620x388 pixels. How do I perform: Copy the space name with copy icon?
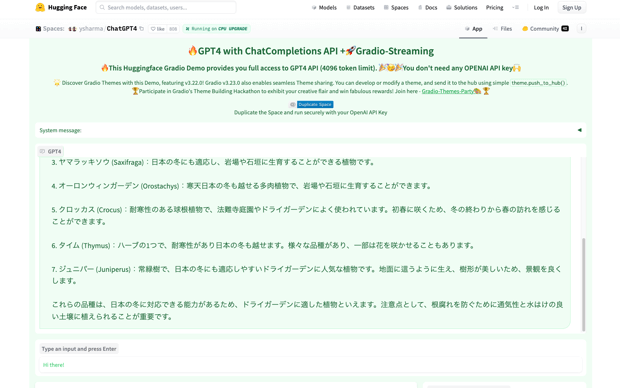click(142, 29)
